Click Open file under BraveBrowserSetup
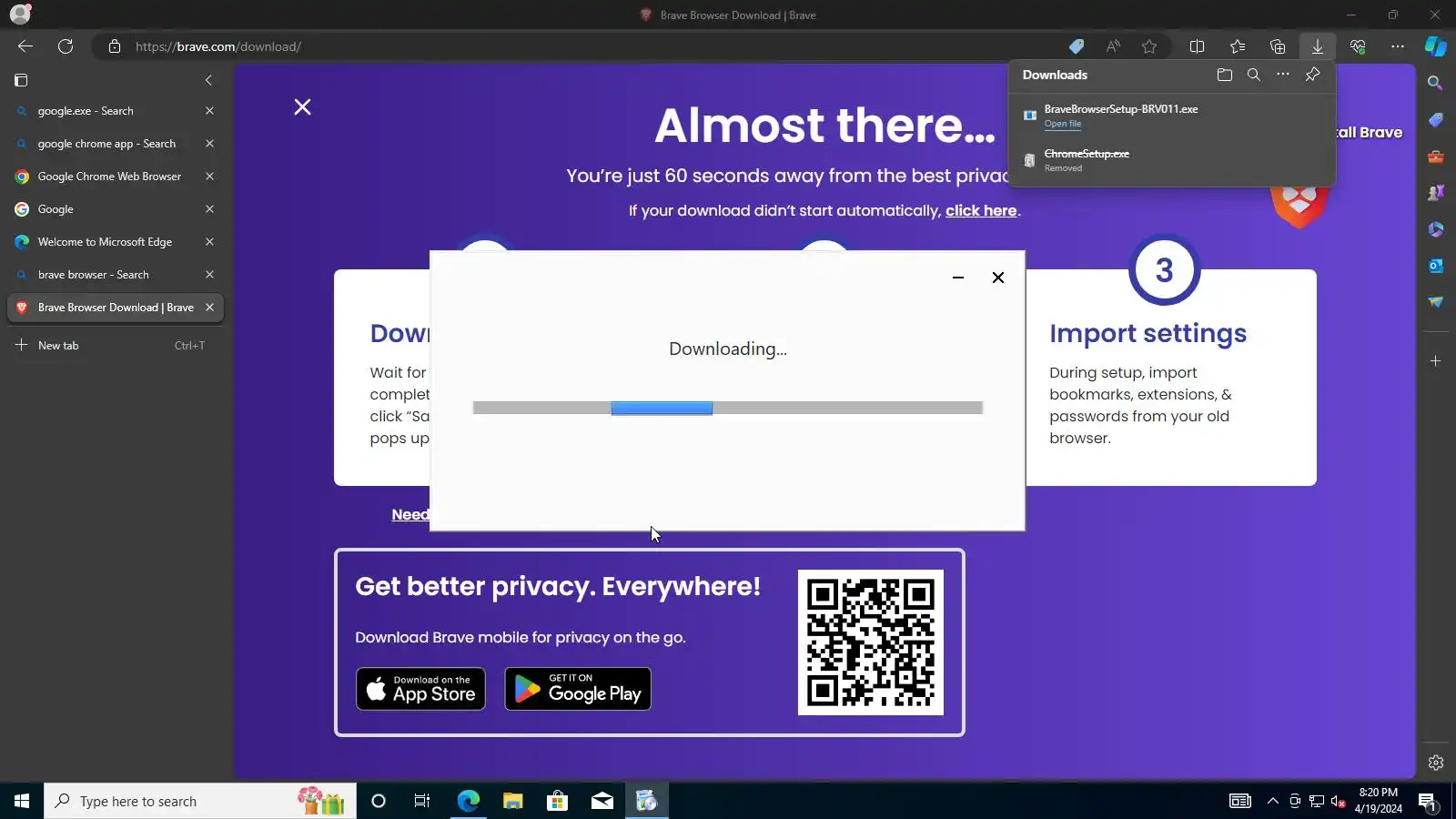 (x=1063, y=124)
